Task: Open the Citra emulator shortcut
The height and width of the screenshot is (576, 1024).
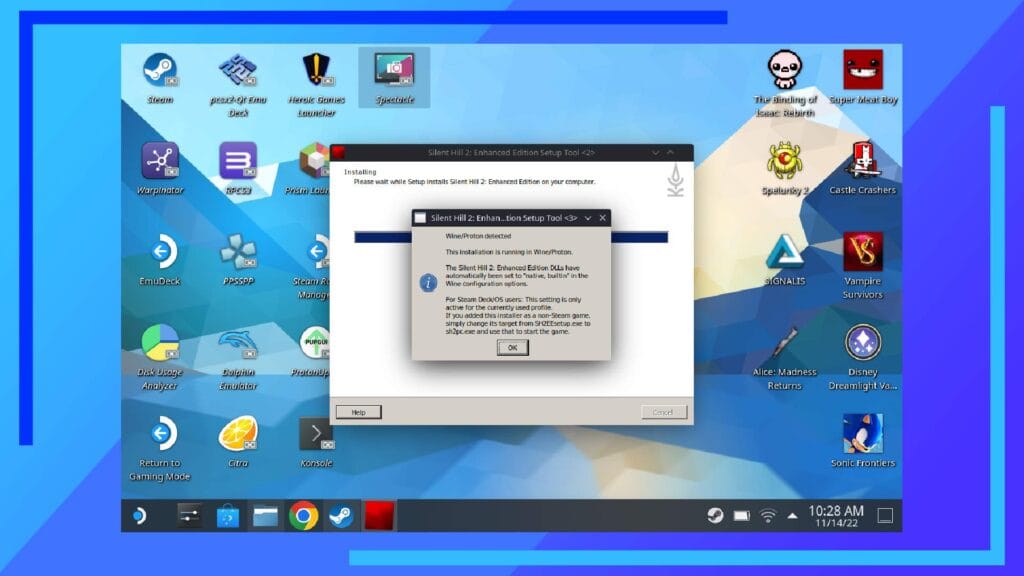Action: pos(238,435)
